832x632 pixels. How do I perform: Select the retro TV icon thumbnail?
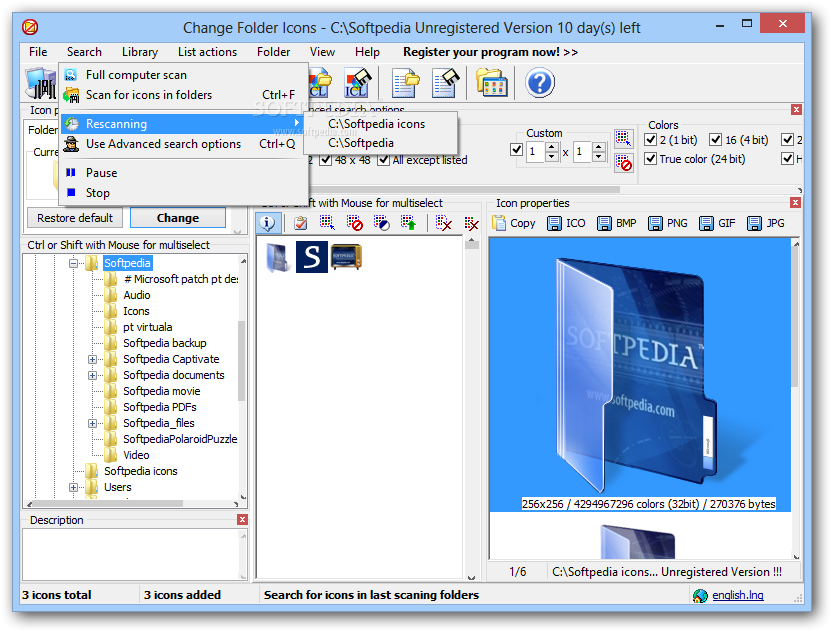(x=346, y=257)
